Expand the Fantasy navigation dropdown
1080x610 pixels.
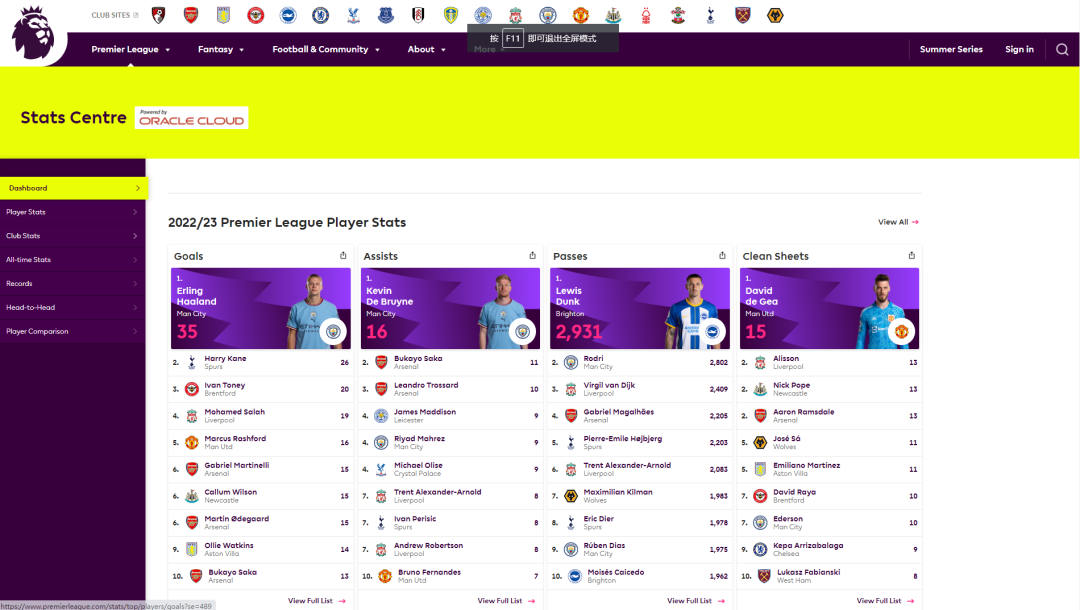[x=220, y=50]
